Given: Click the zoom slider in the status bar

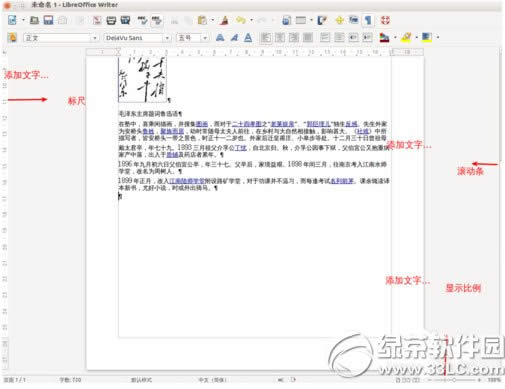Looking at the screenshot, I should 454,380.
